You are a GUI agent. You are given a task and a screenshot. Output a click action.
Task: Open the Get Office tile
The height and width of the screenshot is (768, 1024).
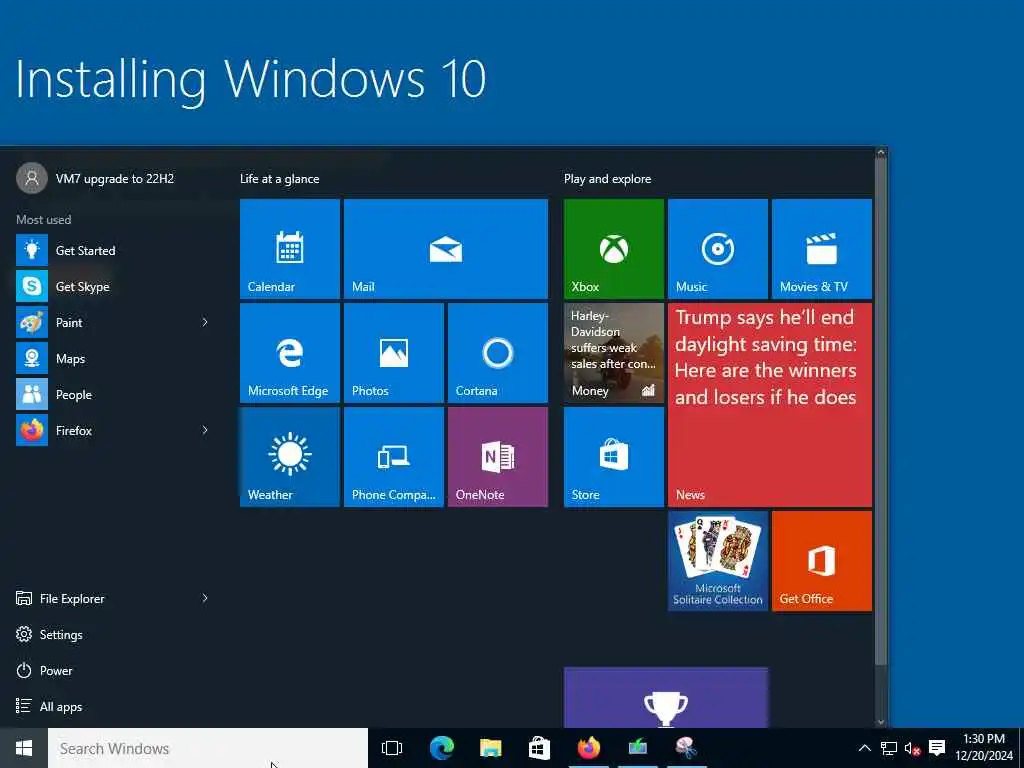[822, 561]
